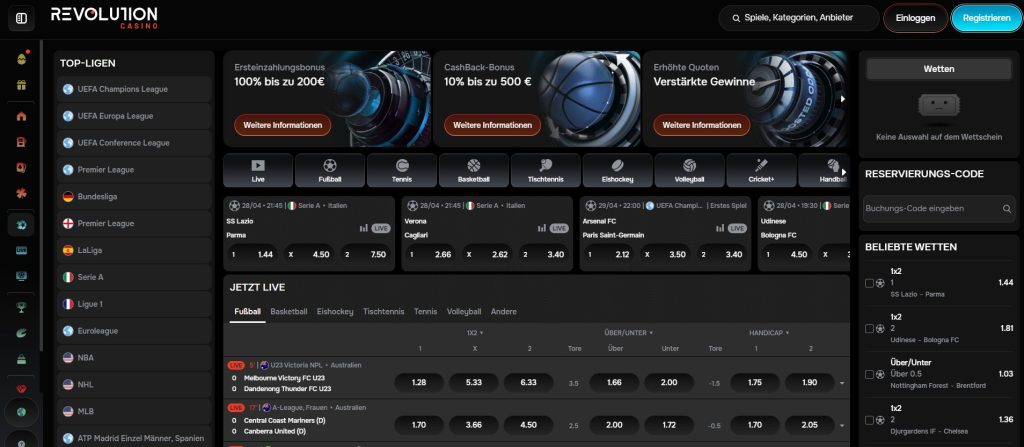Select the Tennis sport category
Screen dimensions: 1024x447
click(402, 171)
